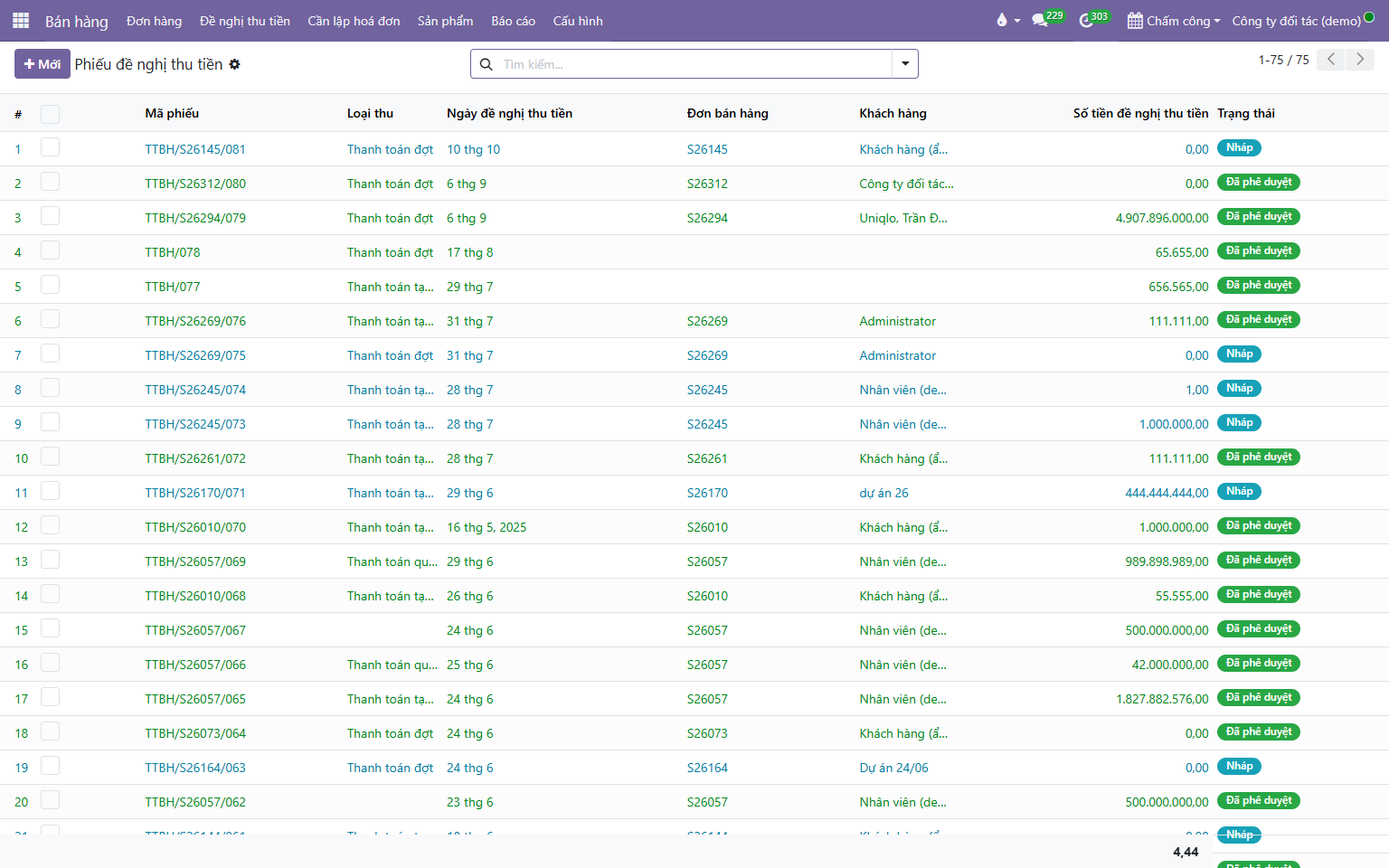
Task: Expand the search options dropdown arrow
Action: [905, 64]
